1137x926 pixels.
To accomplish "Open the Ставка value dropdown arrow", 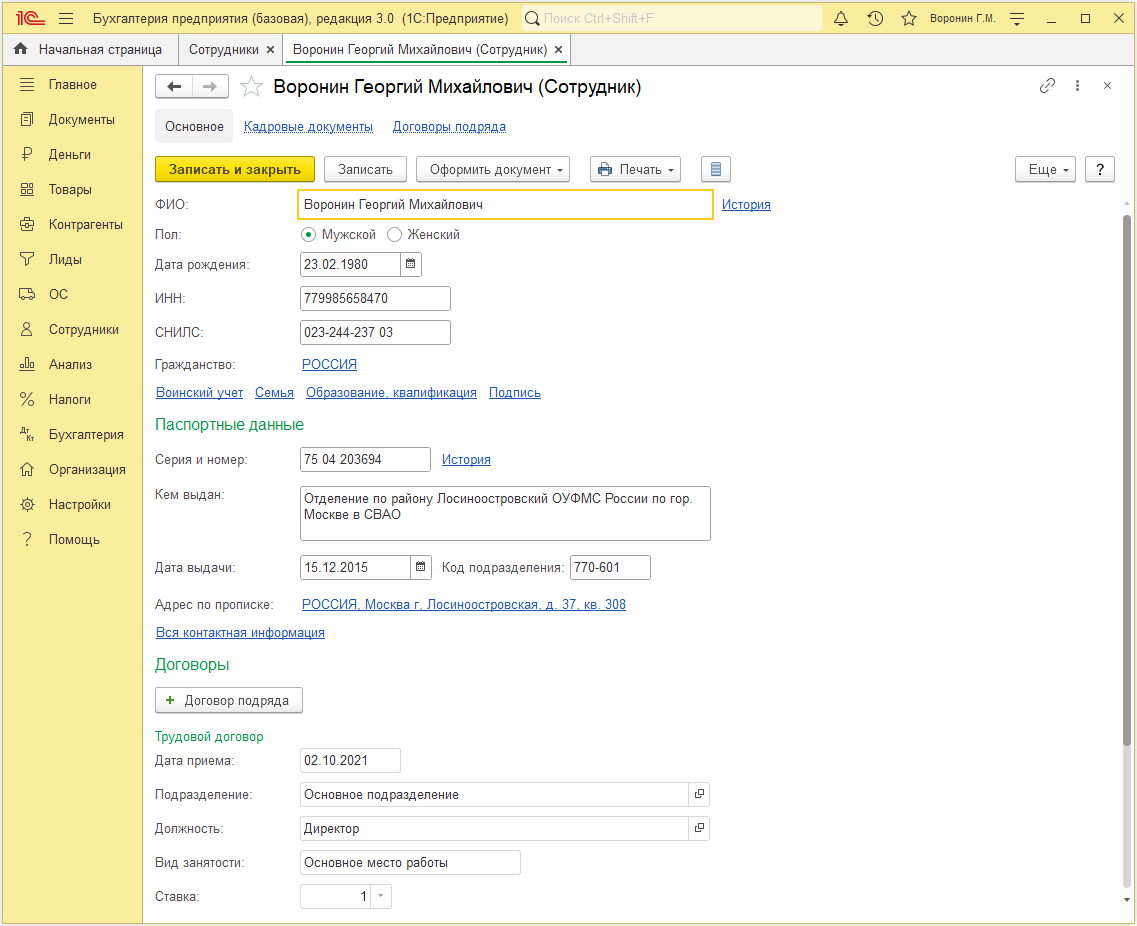I will point(381,896).
